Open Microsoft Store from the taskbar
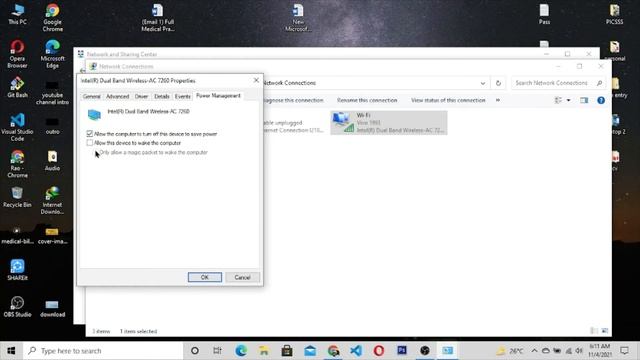Image resolution: width=640 pixels, height=360 pixels. pyautogui.click(x=287, y=351)
